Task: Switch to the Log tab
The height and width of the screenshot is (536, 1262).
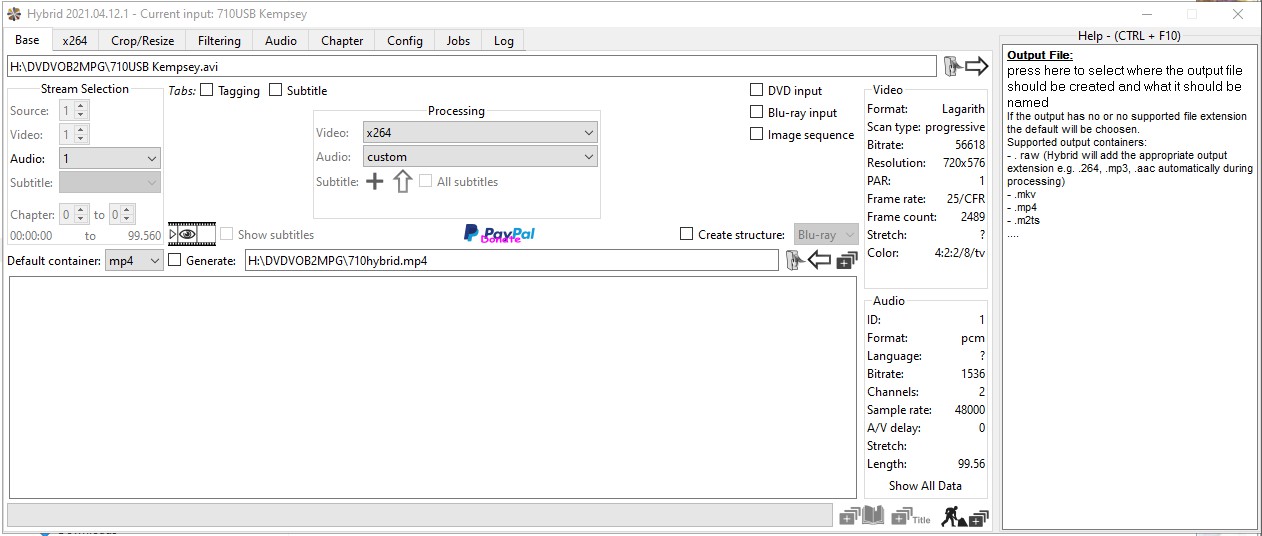Action: pos(504,41)
